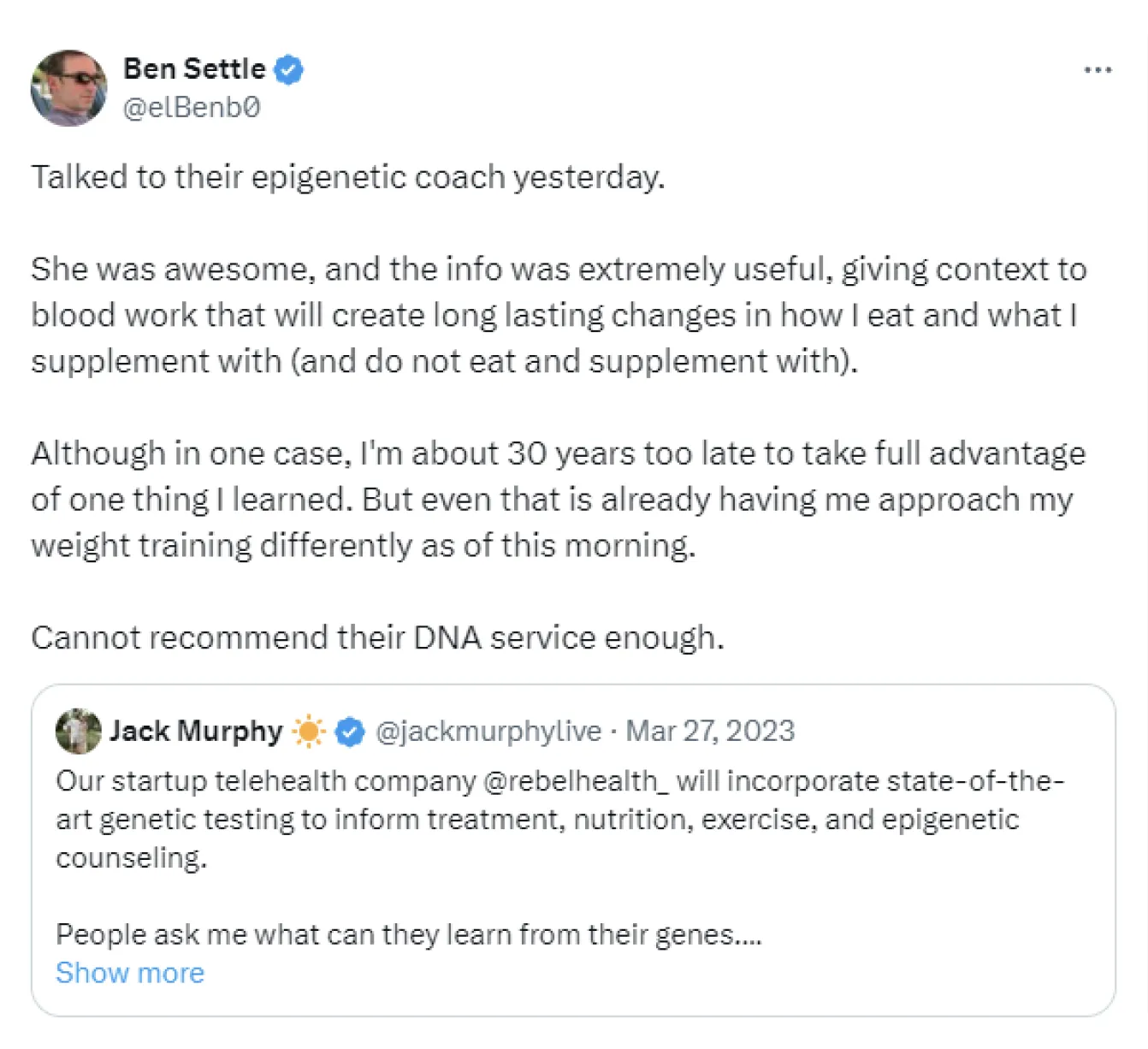Click the Jack Murphy display name
Viewport: 1148px width, 1049px height.
195,732
